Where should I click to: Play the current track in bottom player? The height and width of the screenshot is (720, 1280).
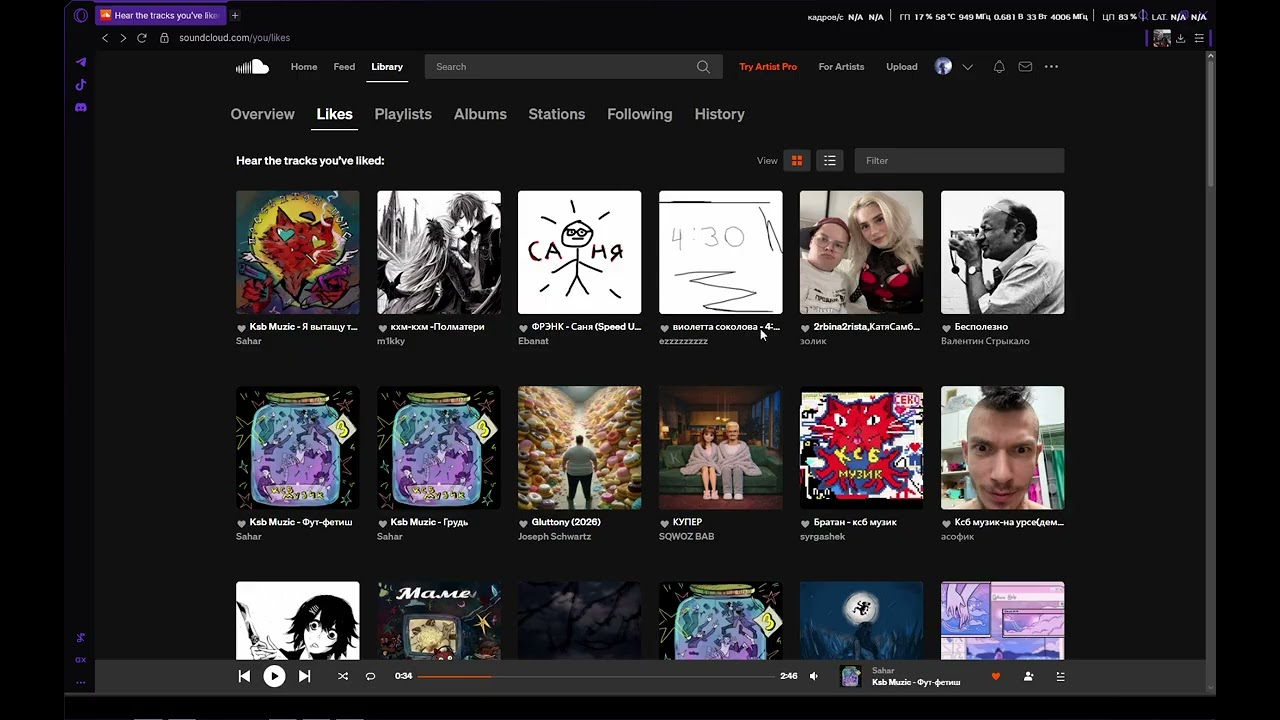[274, 676]
